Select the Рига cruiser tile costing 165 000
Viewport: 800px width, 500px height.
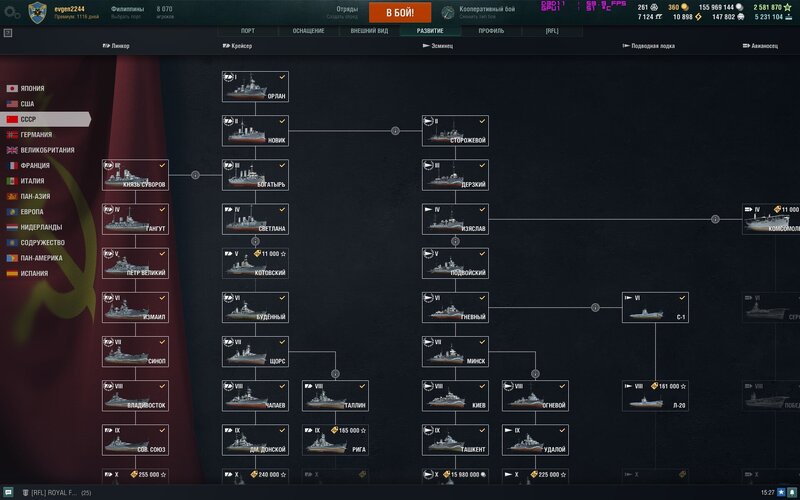point(335,440)
